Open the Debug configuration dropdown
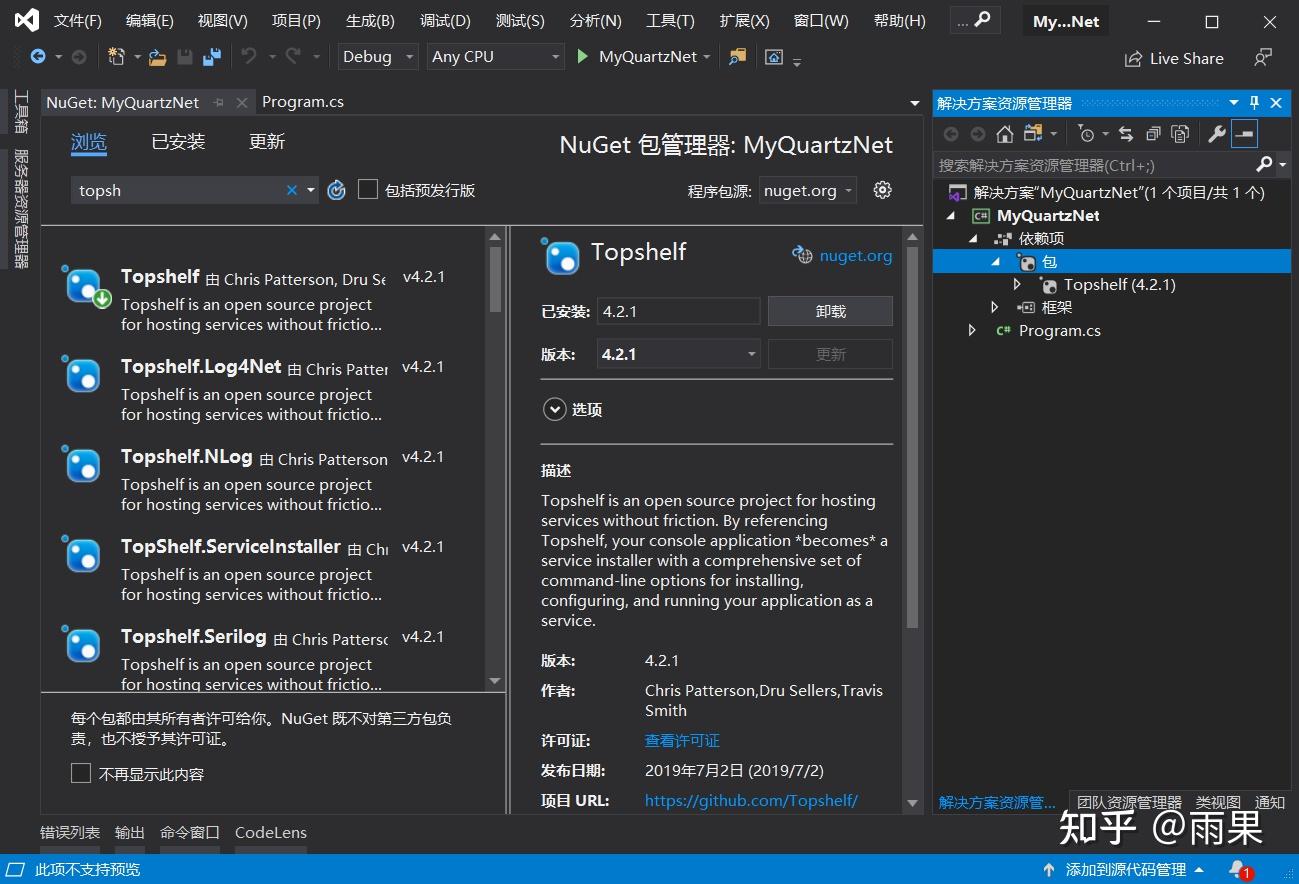 point(379,57)
